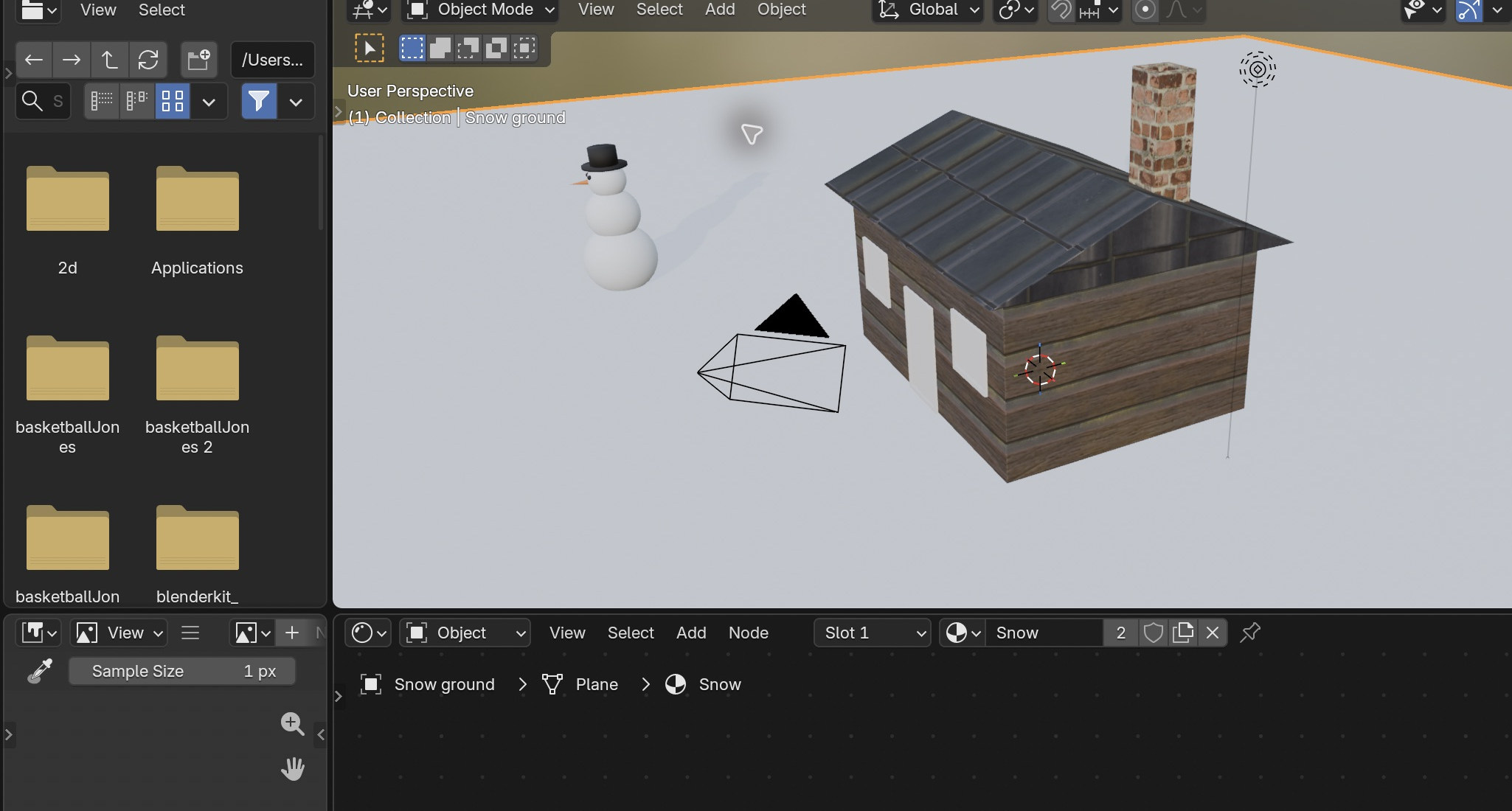Open the node editor Node menu
This screenshot has height=811, width=1512.
(749, 633)
